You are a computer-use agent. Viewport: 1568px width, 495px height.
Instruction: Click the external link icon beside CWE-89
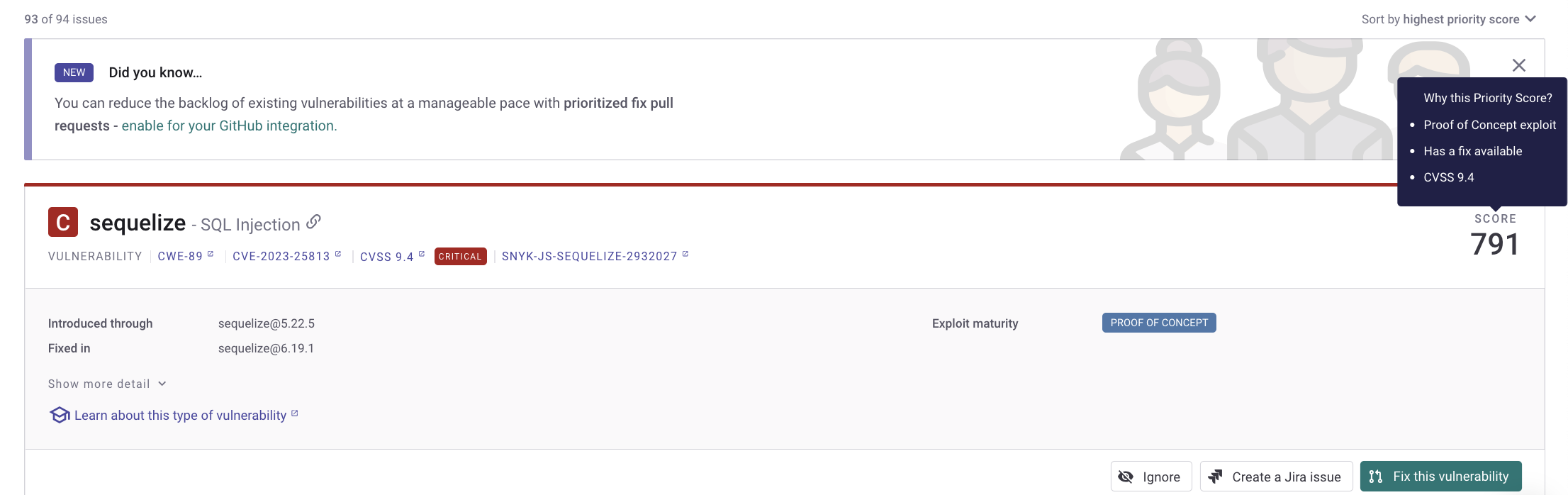(x=210, y=252)
